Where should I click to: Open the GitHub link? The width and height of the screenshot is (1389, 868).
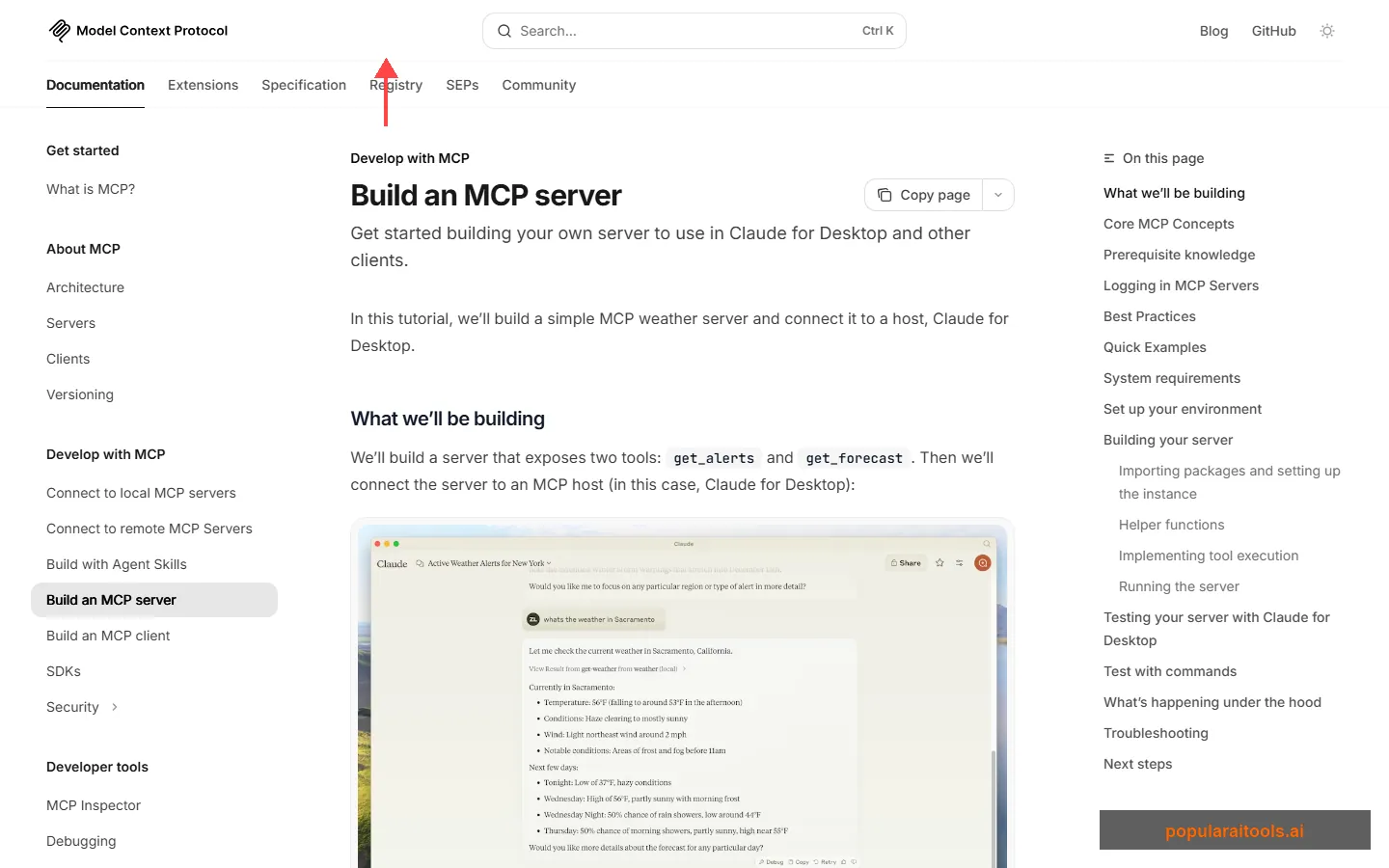click(x=1273, y=30)
